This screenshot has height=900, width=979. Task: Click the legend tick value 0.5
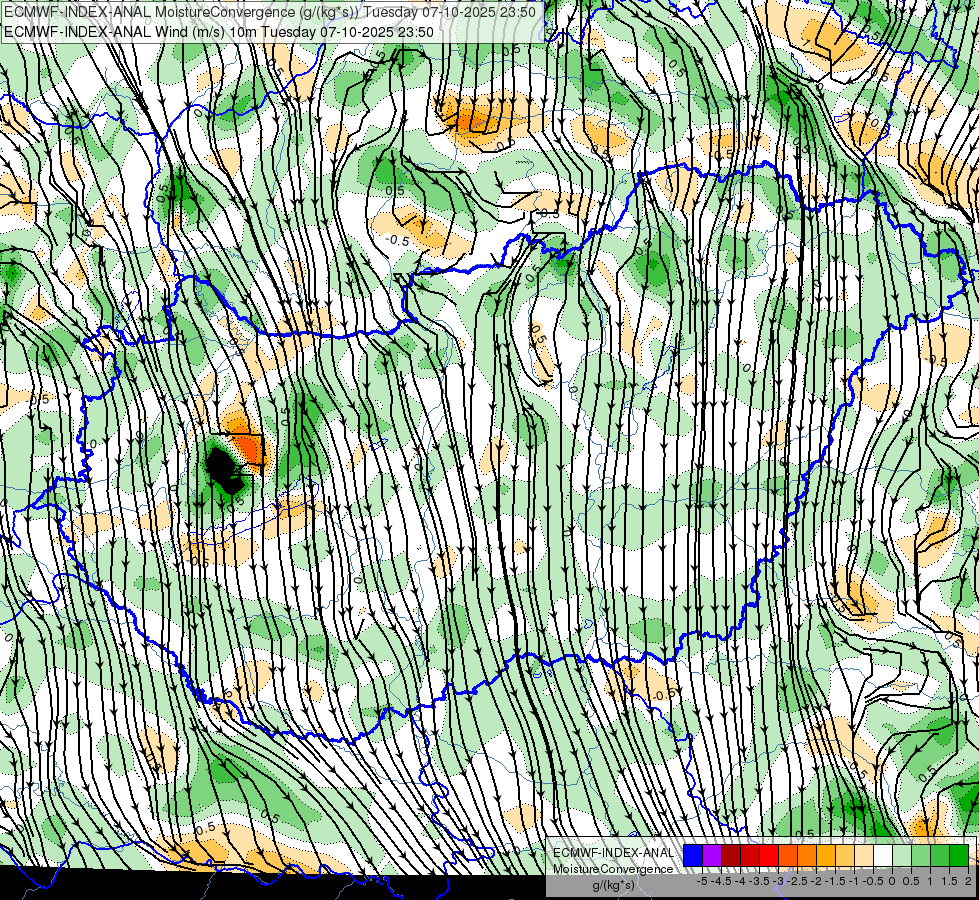[x=911, y=881]
